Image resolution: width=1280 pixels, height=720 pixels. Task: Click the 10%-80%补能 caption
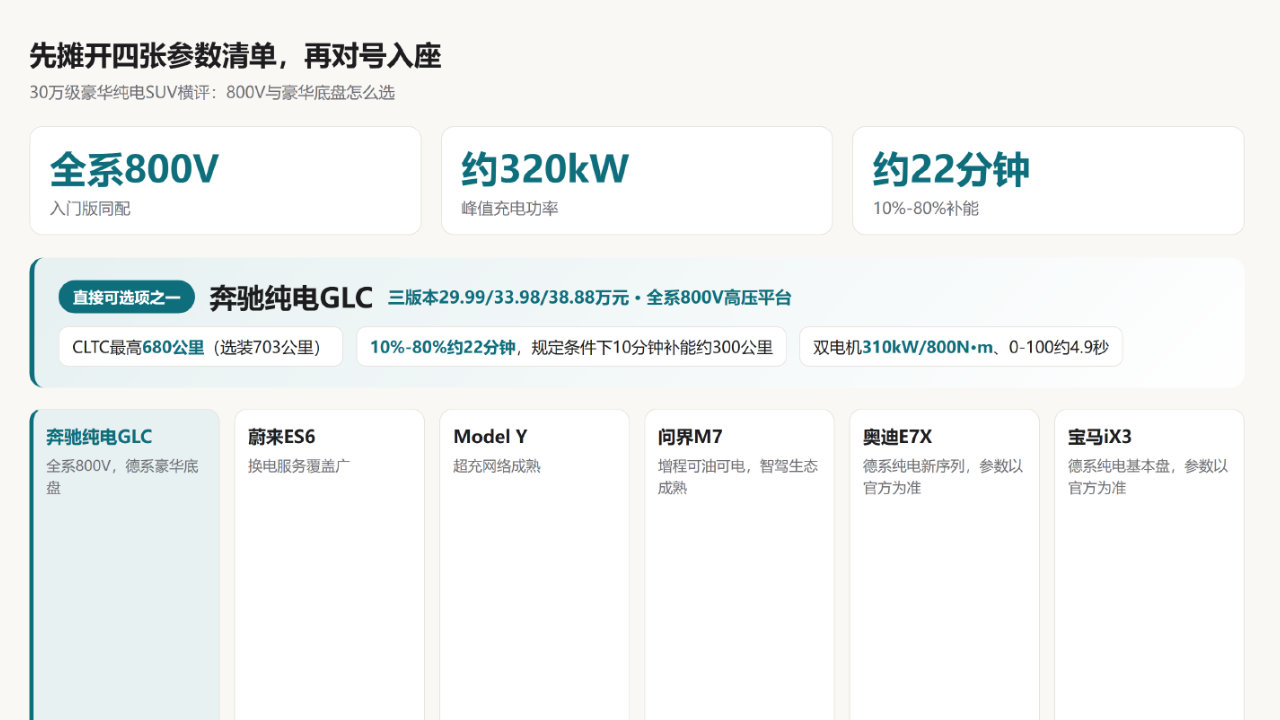click(x=926, y=209)
